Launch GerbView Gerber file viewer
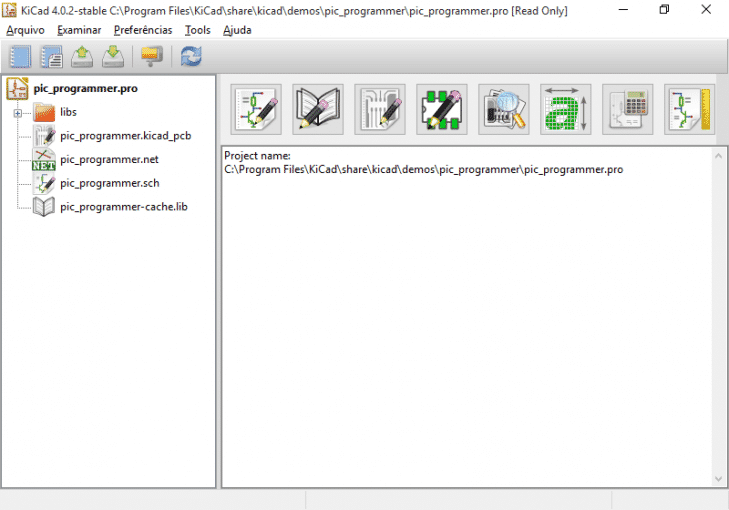Screen dimensions: 729x510 (504, 109)
